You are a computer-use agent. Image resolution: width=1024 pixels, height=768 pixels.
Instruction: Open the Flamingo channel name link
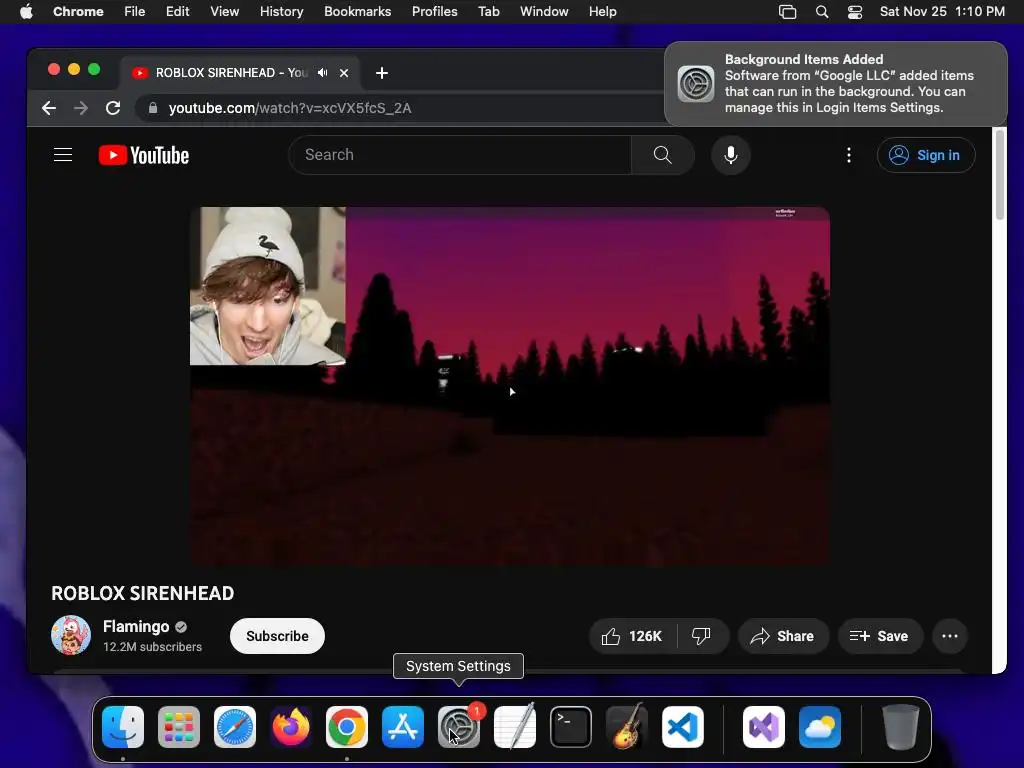tap(136, 626)
